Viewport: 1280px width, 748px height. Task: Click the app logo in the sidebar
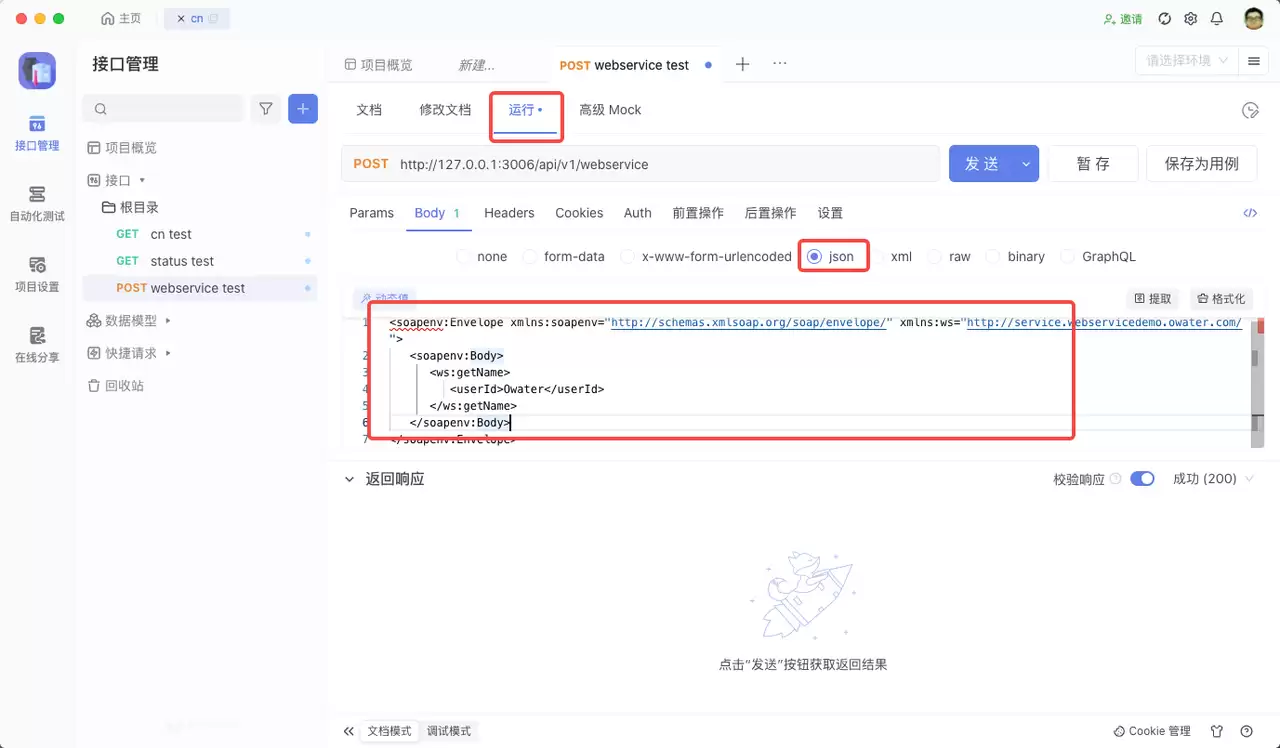pos(37,70)
